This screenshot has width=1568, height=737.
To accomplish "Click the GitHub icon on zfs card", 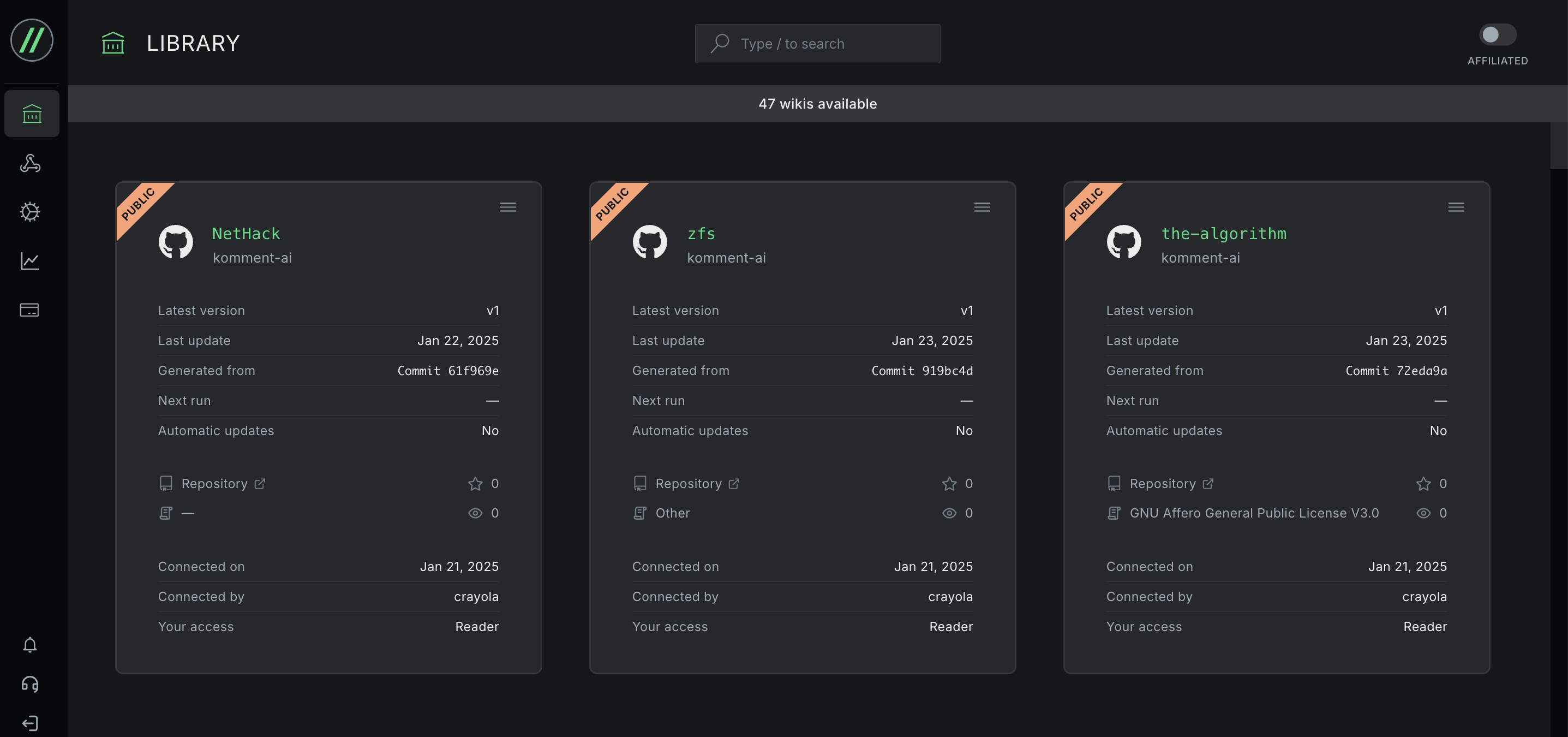I will tap(649, 242).
